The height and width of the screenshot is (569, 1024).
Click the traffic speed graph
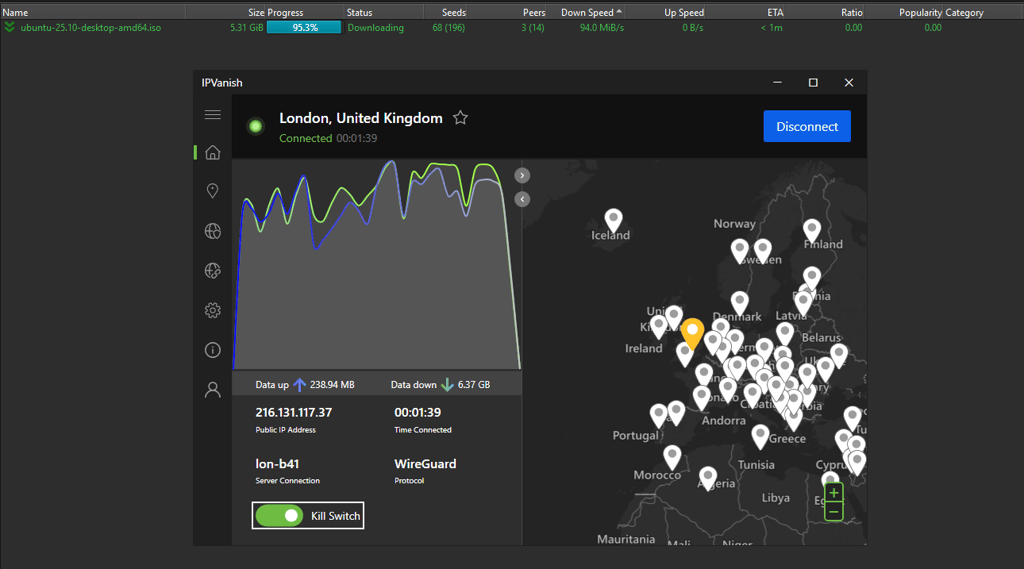coord(377,265)
